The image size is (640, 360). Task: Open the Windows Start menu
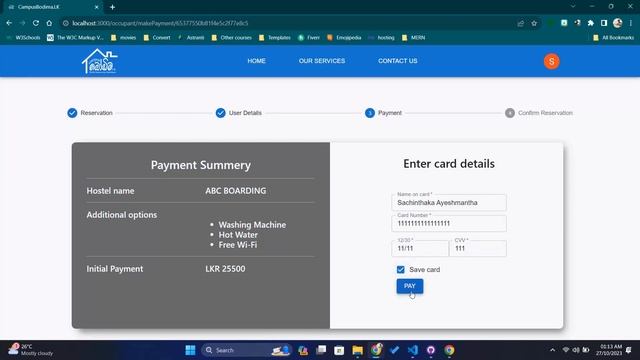tap(190, 350)
